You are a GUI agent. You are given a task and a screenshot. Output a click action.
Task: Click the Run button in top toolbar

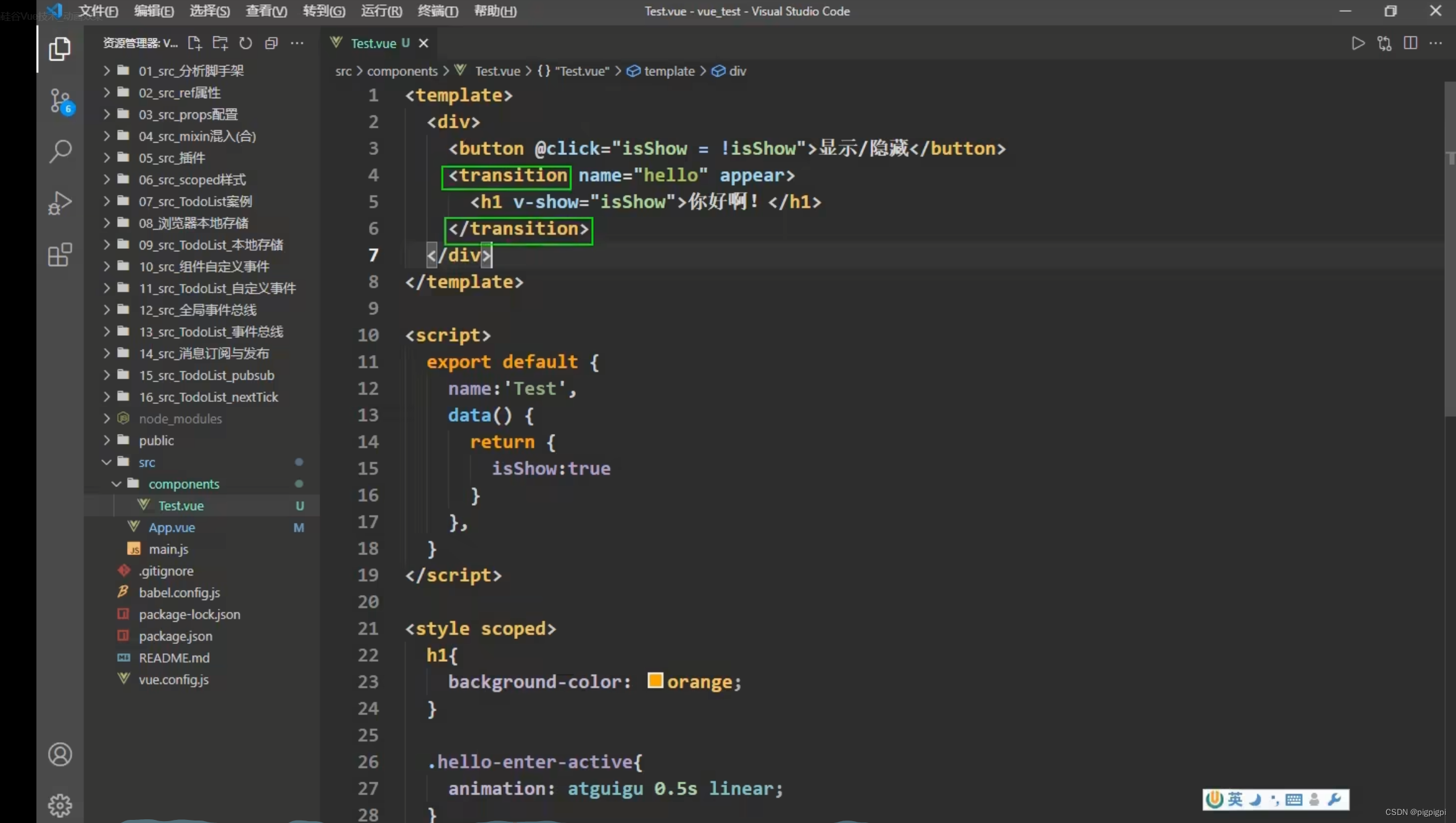(x=1358, y=43)
